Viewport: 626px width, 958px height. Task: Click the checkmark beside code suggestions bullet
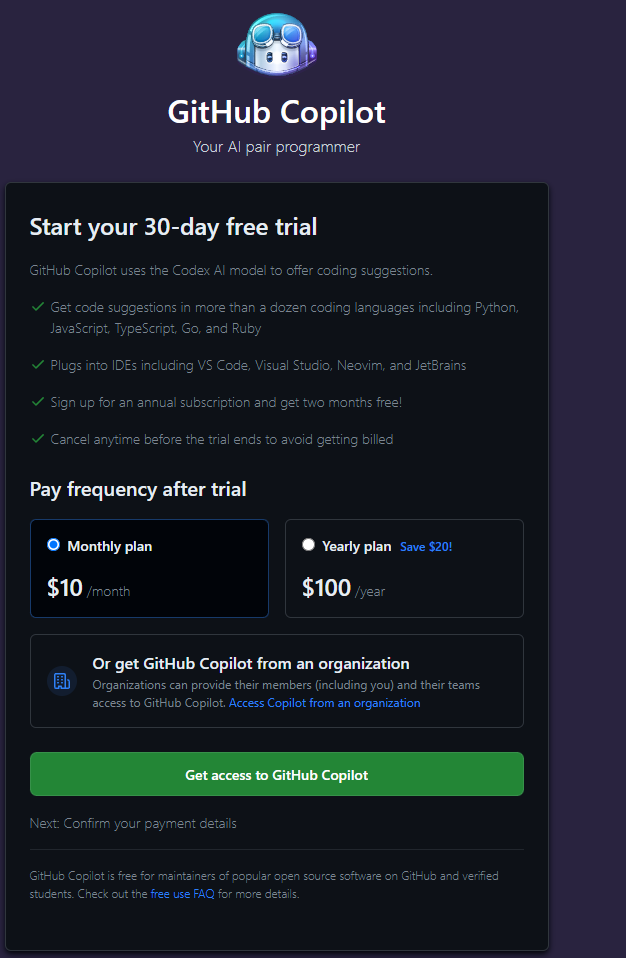click(38, 306)
